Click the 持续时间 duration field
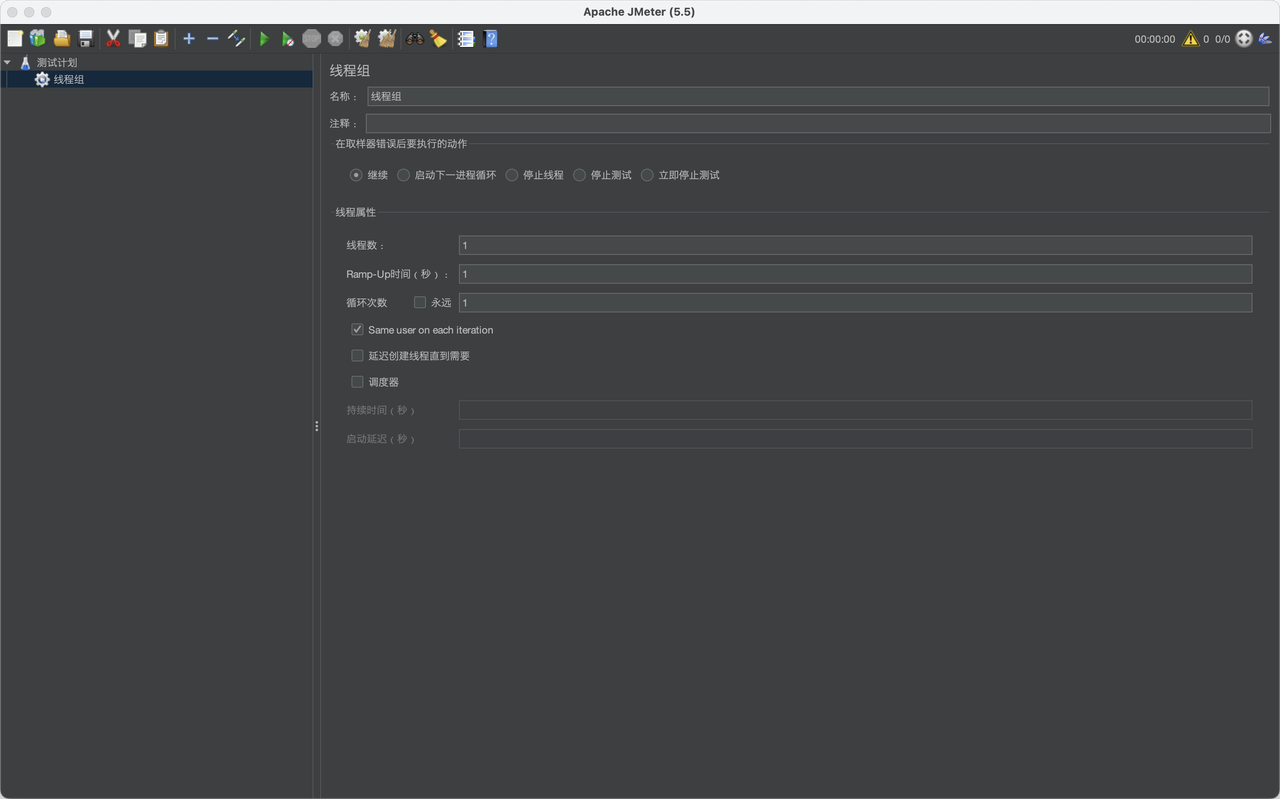Image resolution: width=1280 pixels, height=799 pixels. (x=855, y=410)
